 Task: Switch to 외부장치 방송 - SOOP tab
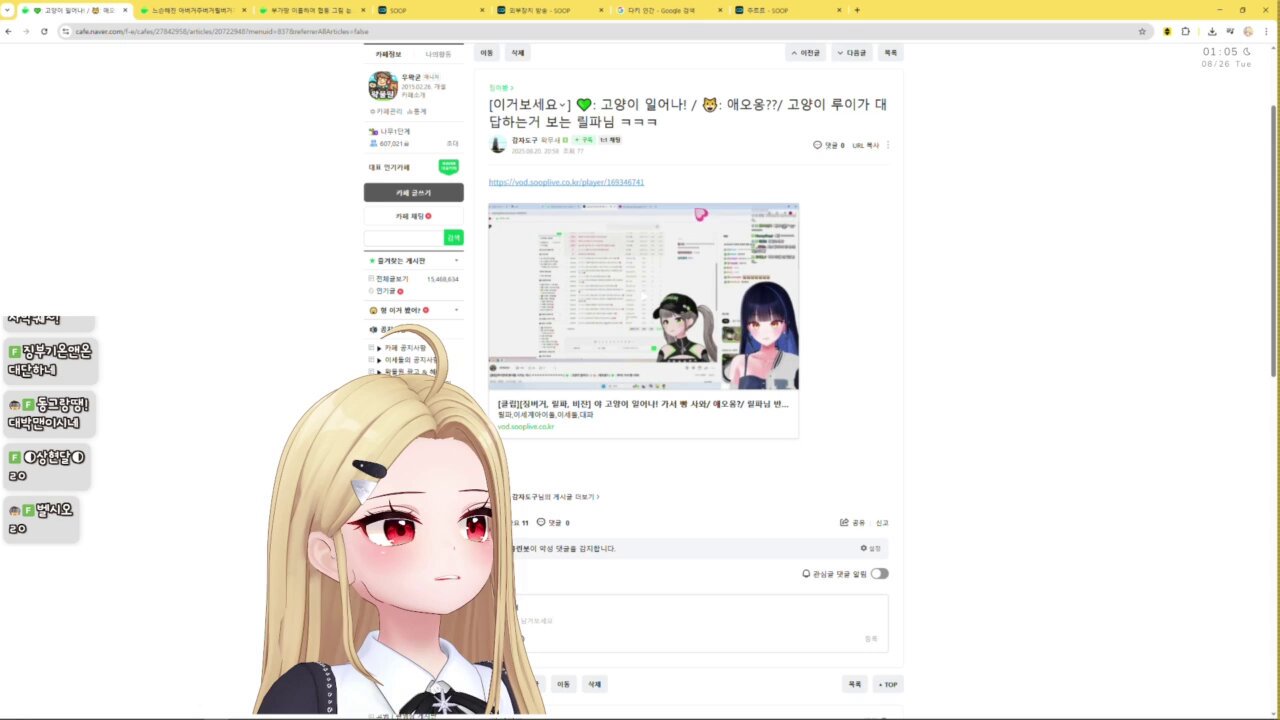548,10
